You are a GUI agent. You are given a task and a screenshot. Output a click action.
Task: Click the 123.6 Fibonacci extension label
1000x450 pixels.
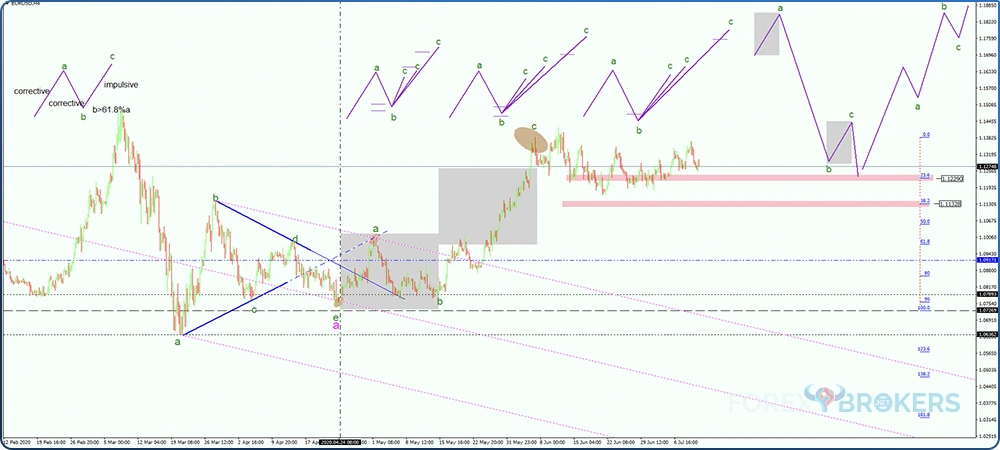(x=925, y=349)
